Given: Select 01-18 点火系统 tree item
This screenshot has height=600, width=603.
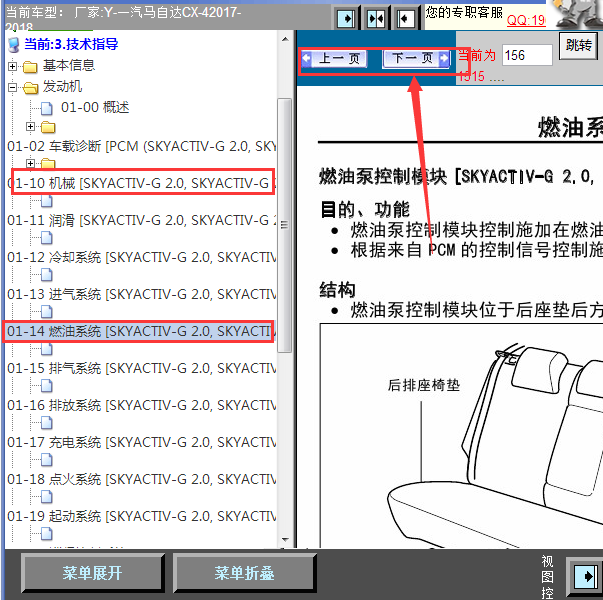Looking at the screenshot, I should [x=142, y=479].
